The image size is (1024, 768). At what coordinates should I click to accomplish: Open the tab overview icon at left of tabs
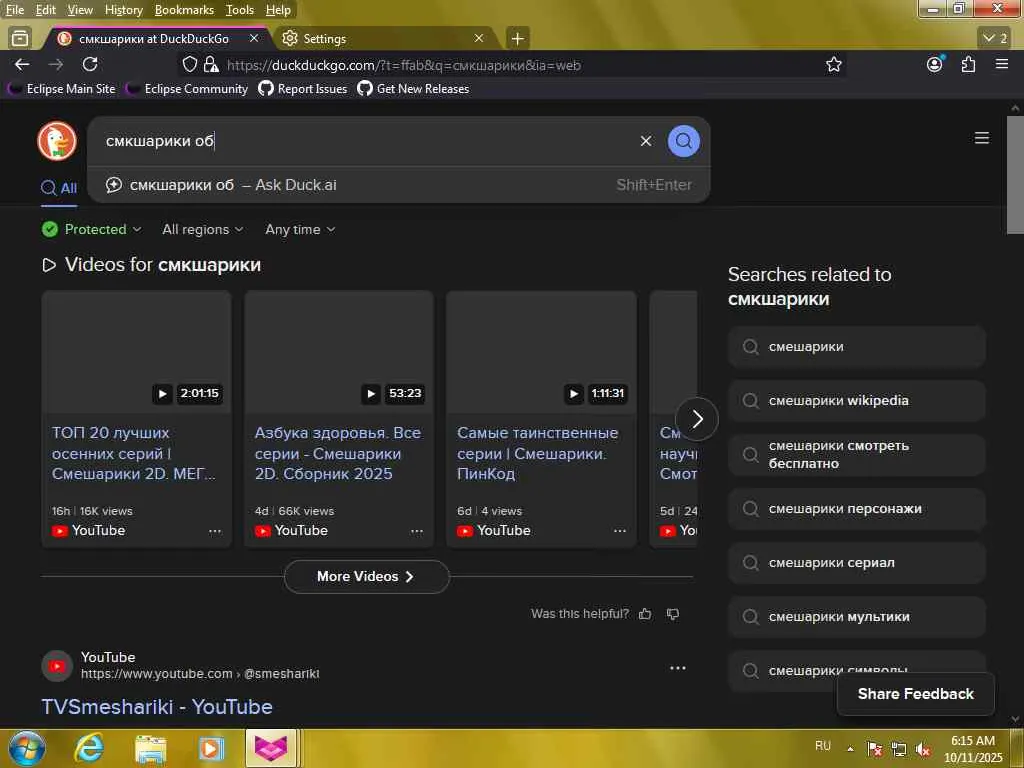[20, 39]
